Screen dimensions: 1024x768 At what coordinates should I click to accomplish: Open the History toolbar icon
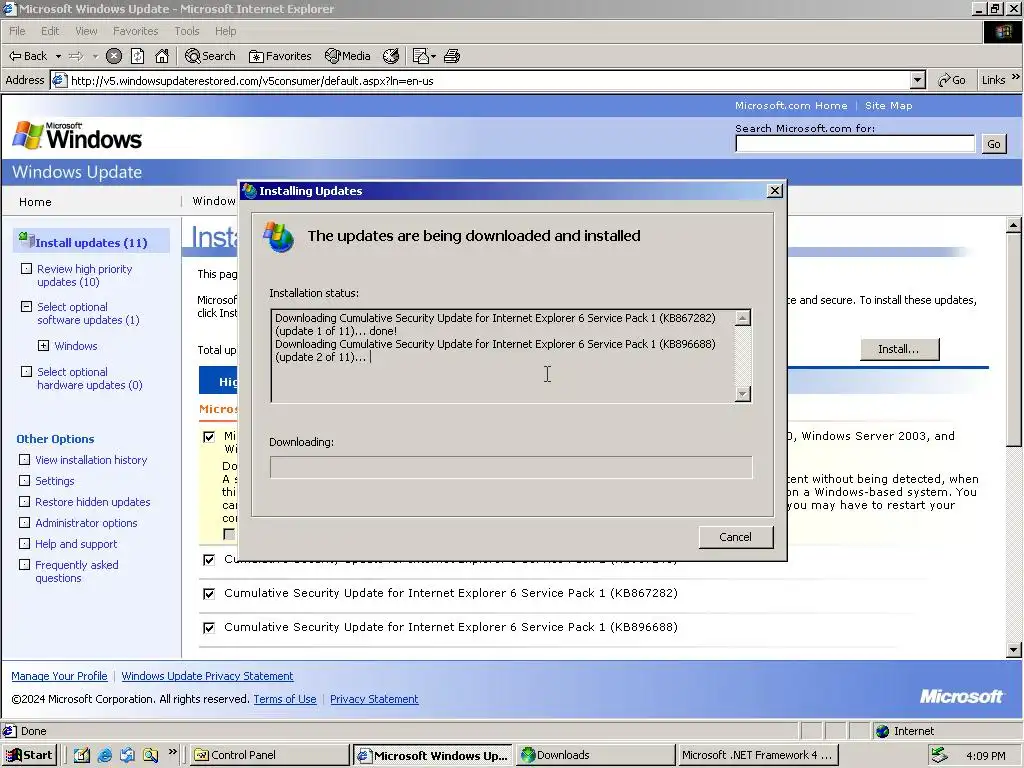391,56
